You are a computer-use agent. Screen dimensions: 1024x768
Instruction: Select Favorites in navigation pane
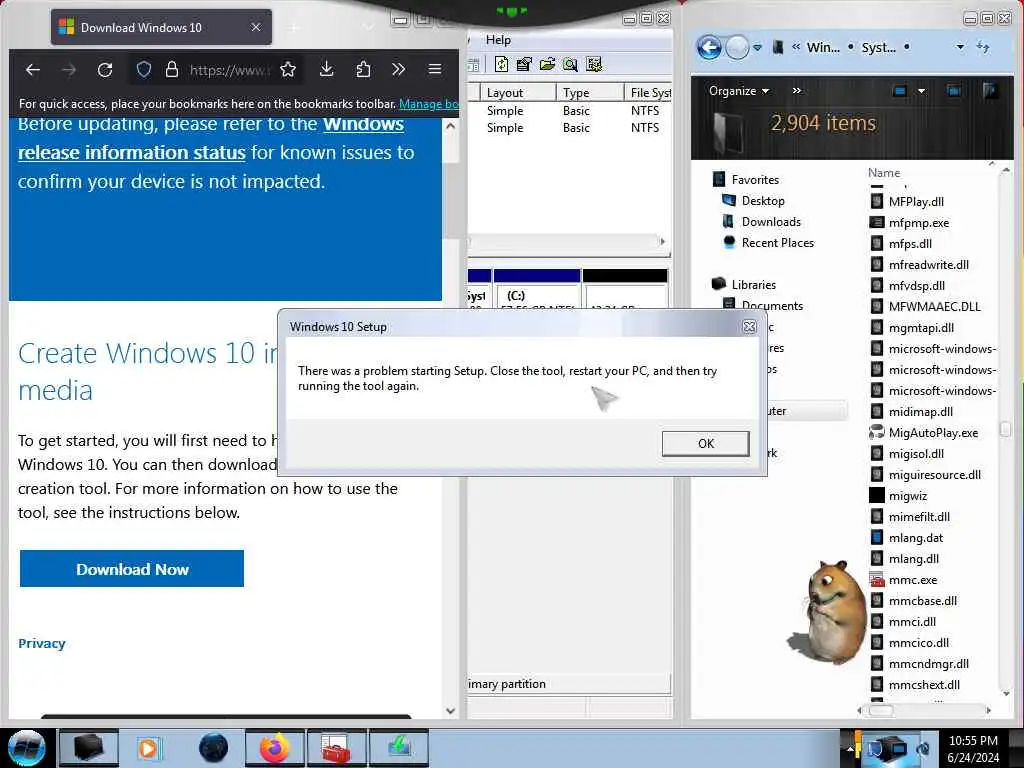[755, 180]
